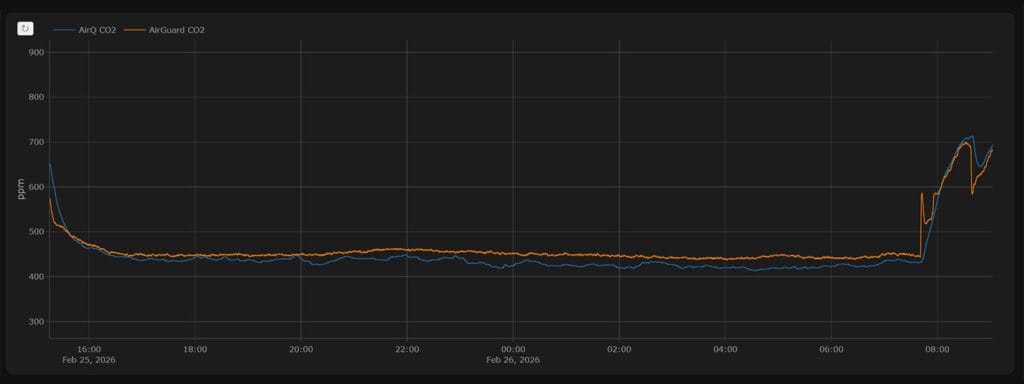Screen dimensions: 1024x384
Task: Click the refresh icon button above the chart
Action: (x=25, y=29)
